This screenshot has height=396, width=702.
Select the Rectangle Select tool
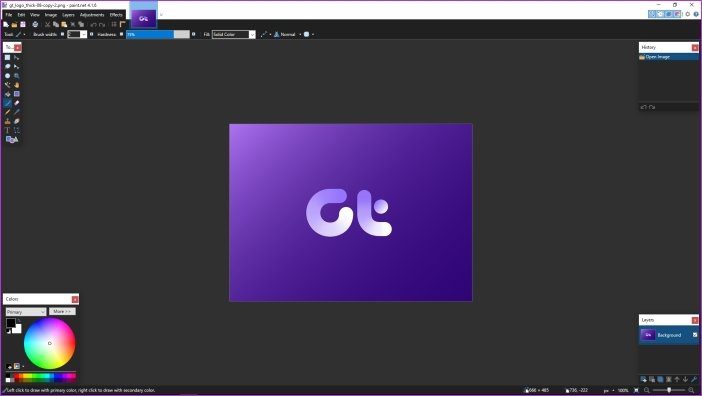pyautogui.click(x=8, y=58)
